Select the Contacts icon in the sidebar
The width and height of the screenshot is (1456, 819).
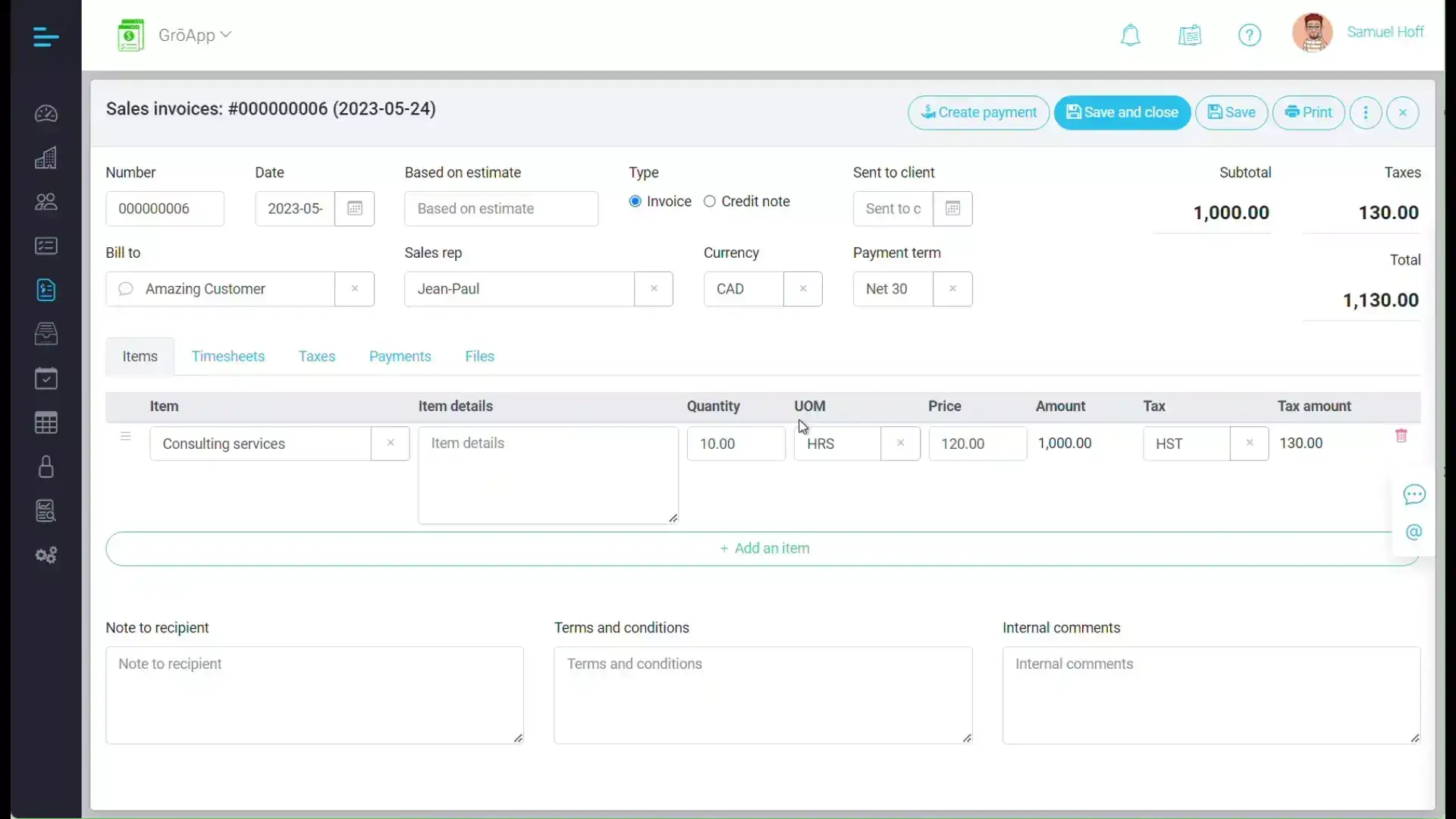point(45,201)
